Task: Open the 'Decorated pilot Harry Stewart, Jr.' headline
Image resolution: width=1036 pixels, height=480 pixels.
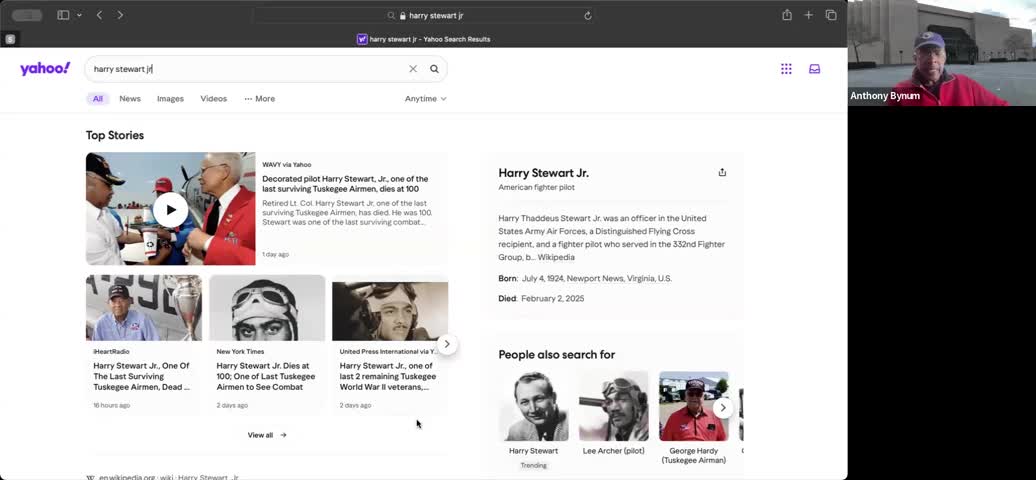Action: coord(345,184)
